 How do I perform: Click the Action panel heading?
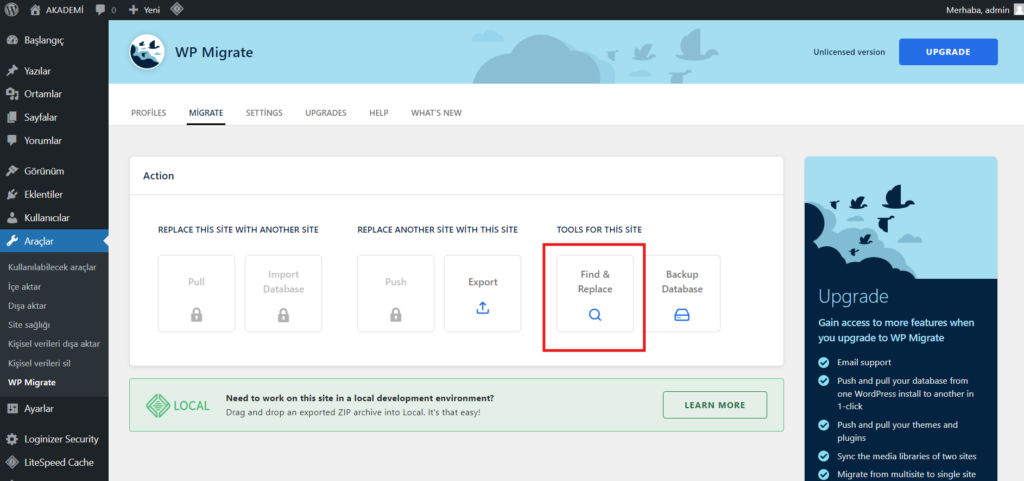tap(159, 176)
